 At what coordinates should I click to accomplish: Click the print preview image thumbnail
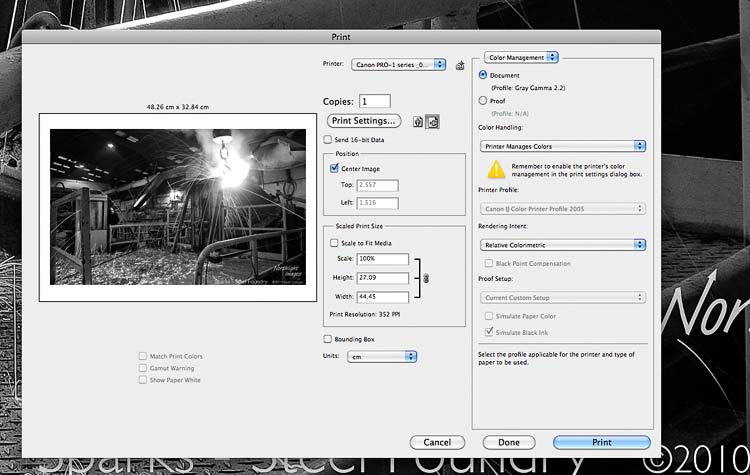(x=178, y=207)
